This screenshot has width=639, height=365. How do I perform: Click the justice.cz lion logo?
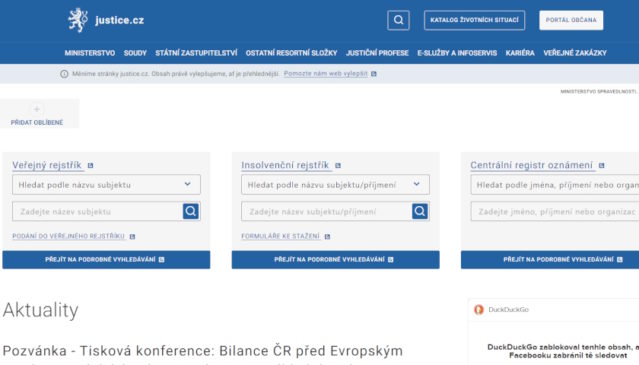click(x=77, y=20)
